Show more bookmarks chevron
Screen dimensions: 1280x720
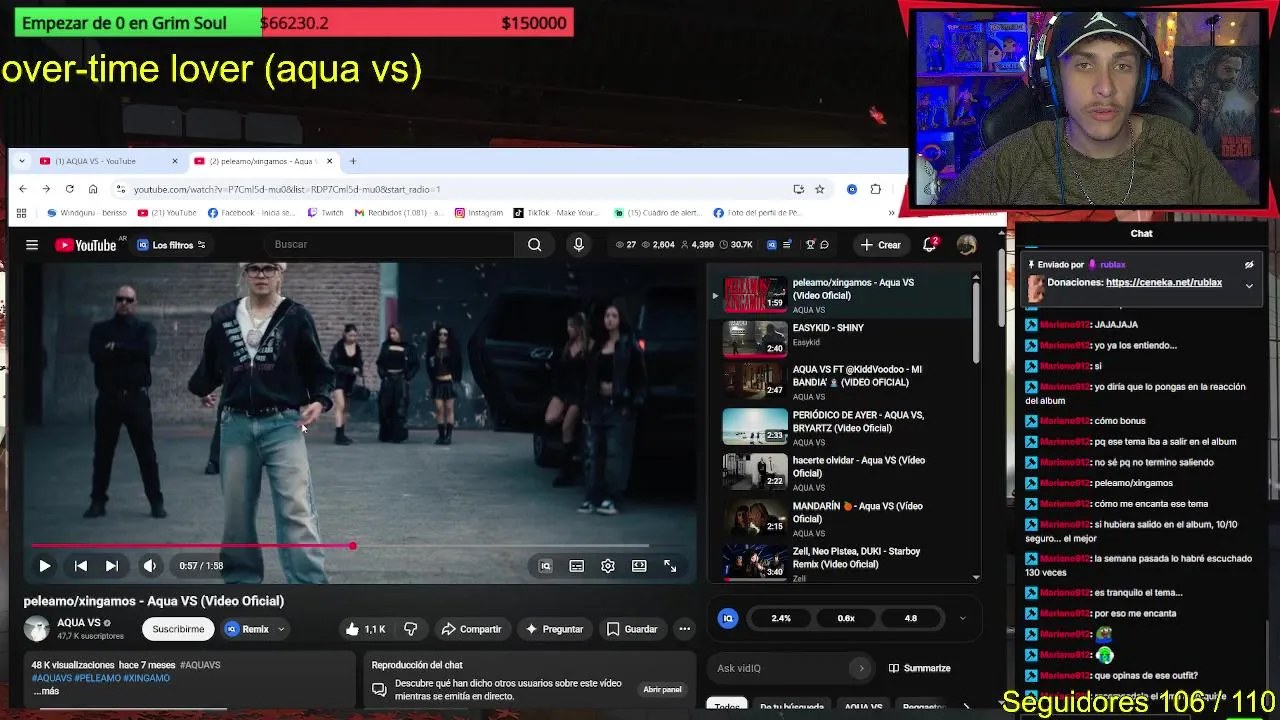point(891,213)
